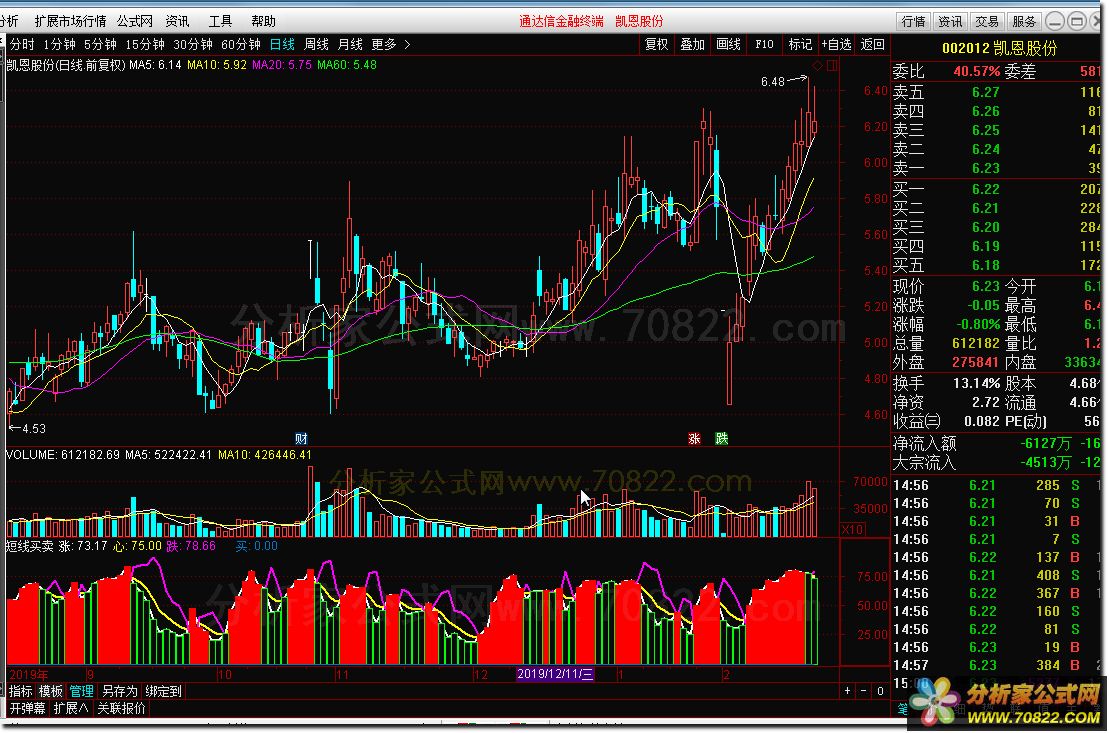Click the stock title 002012 凯恩股份

coord(999,48)
